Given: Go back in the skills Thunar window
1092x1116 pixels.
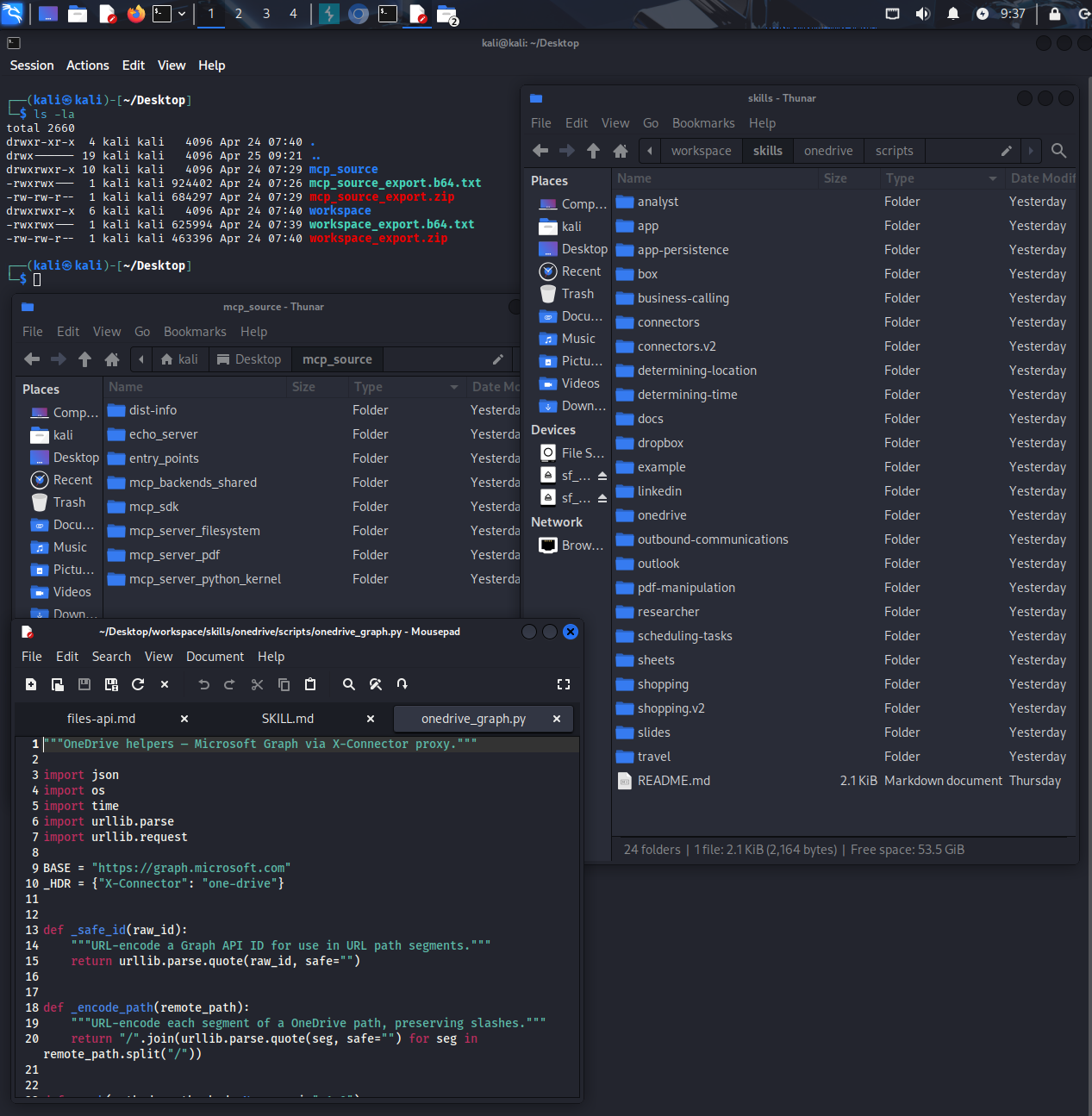Looking at the screenshot, I should click(540, 151).
